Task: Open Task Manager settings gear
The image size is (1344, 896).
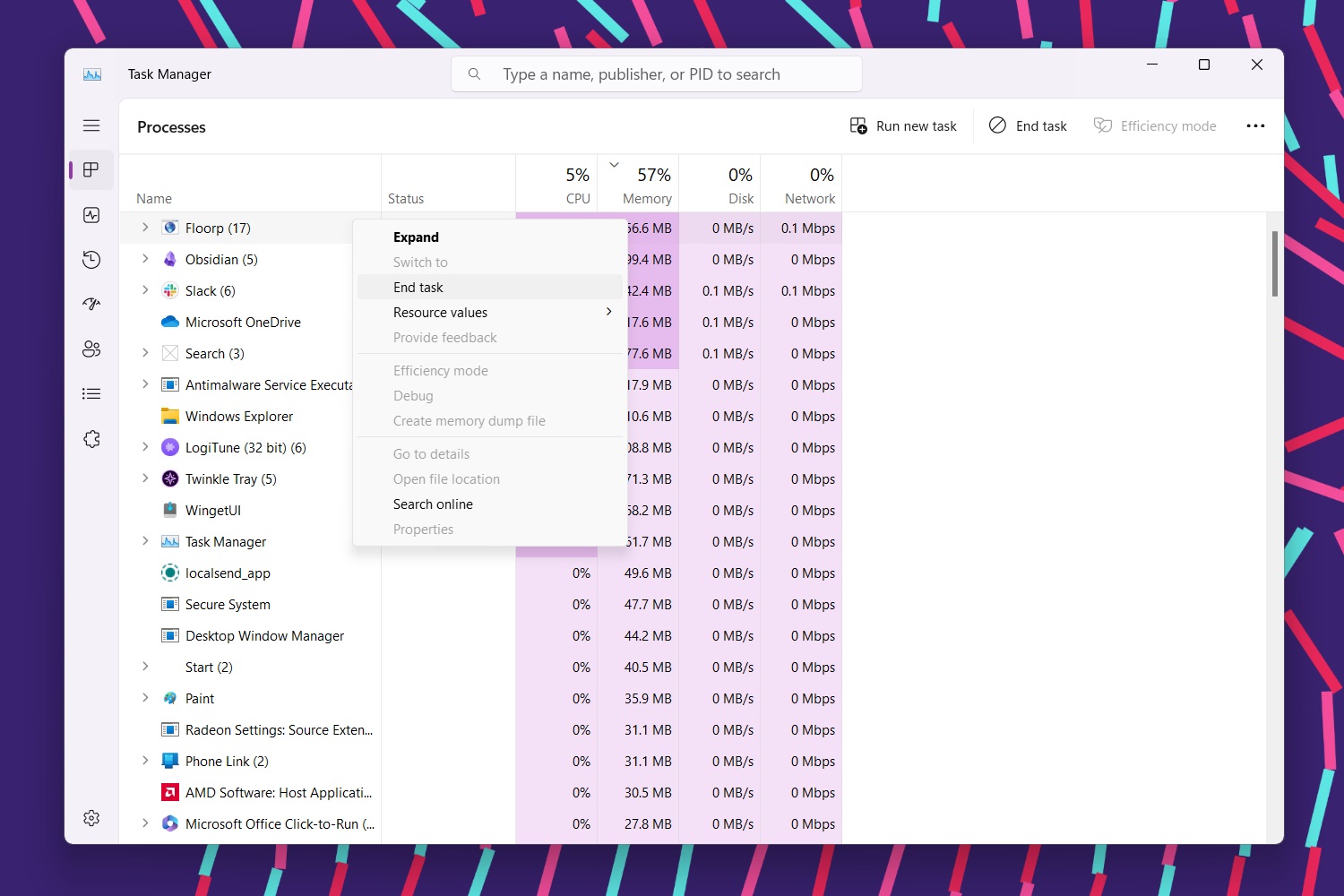Action: 91,818
